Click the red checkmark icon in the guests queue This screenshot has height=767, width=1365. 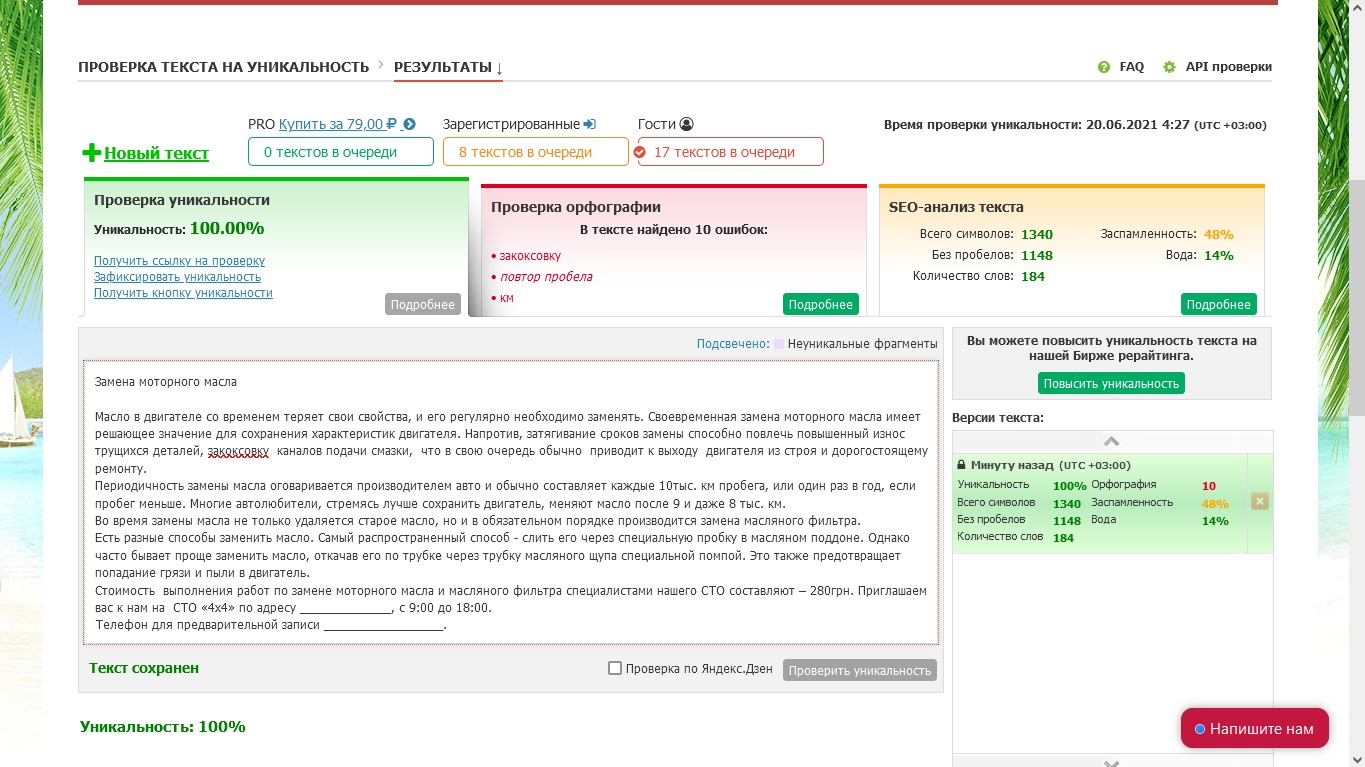(x=640, y=152)
